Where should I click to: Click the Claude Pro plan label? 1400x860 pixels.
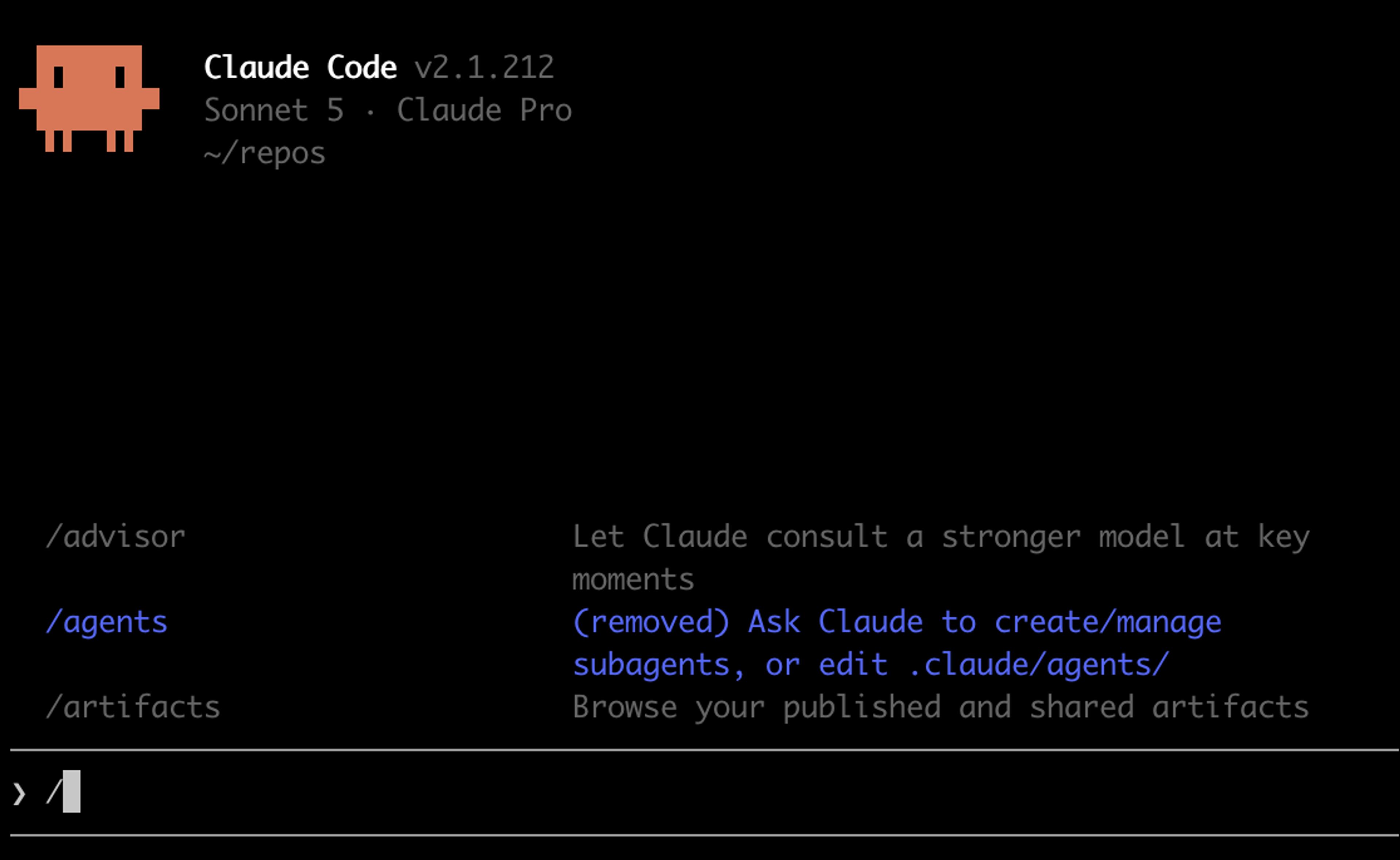pos(484,110)
